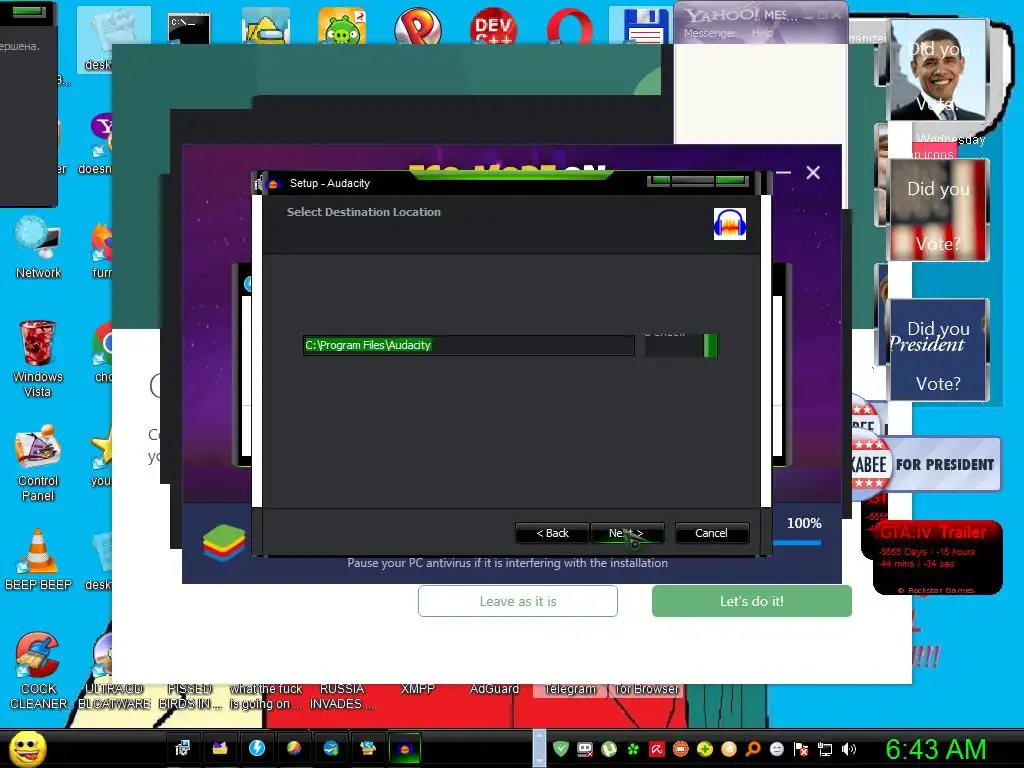Click the flag with red X tray icon
The height and width of the screenshot is (768, 1024).
(801, 749)
